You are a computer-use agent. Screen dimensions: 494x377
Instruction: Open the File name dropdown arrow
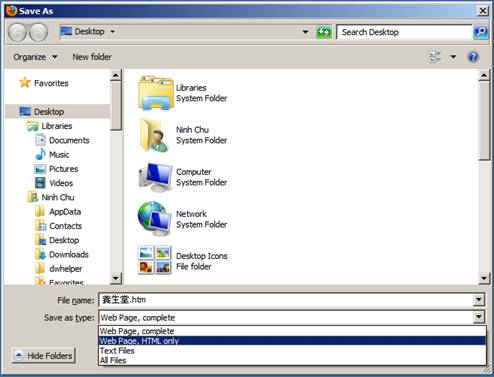point(479,300)
